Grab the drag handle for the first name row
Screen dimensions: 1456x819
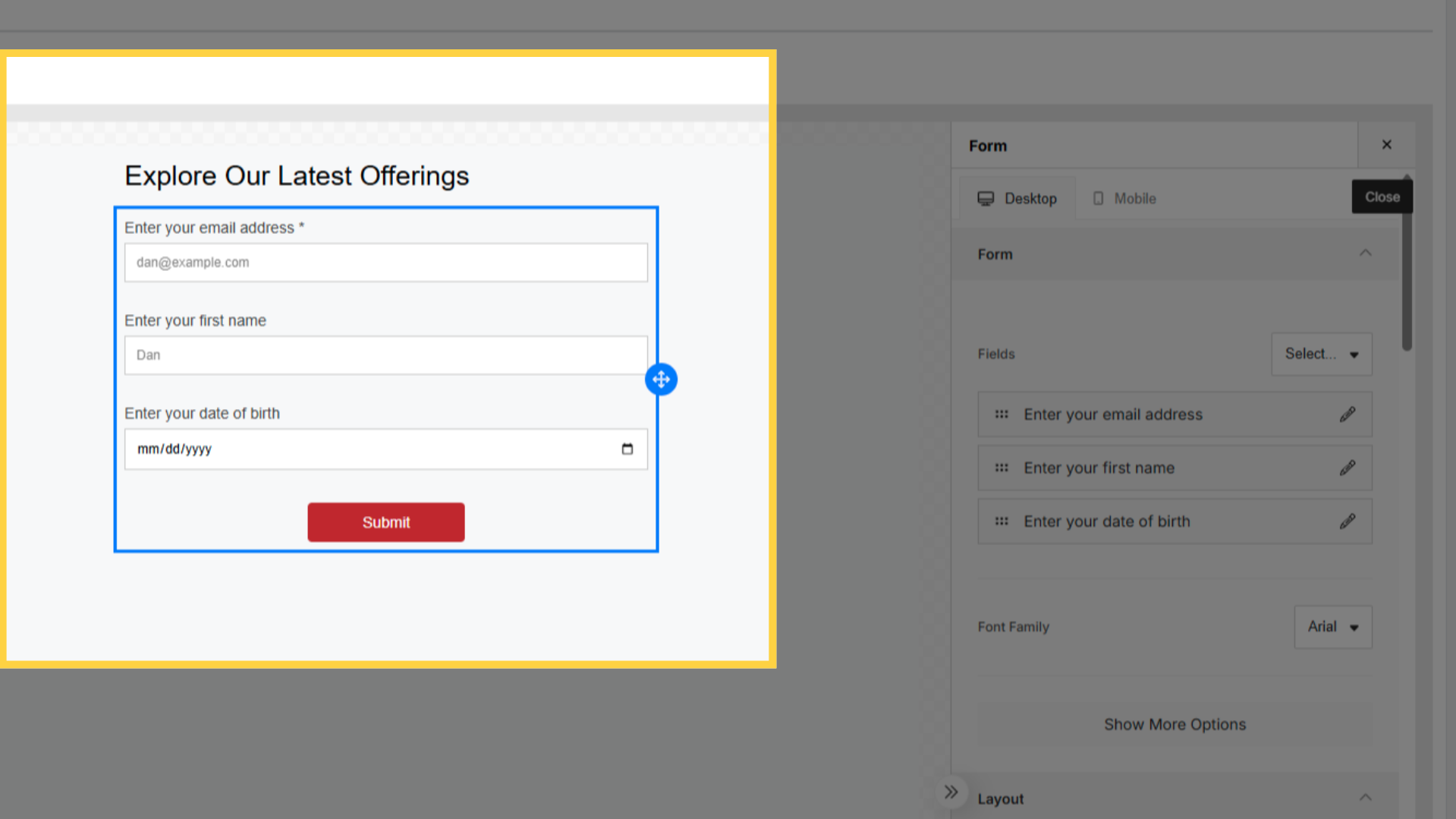1002,468
